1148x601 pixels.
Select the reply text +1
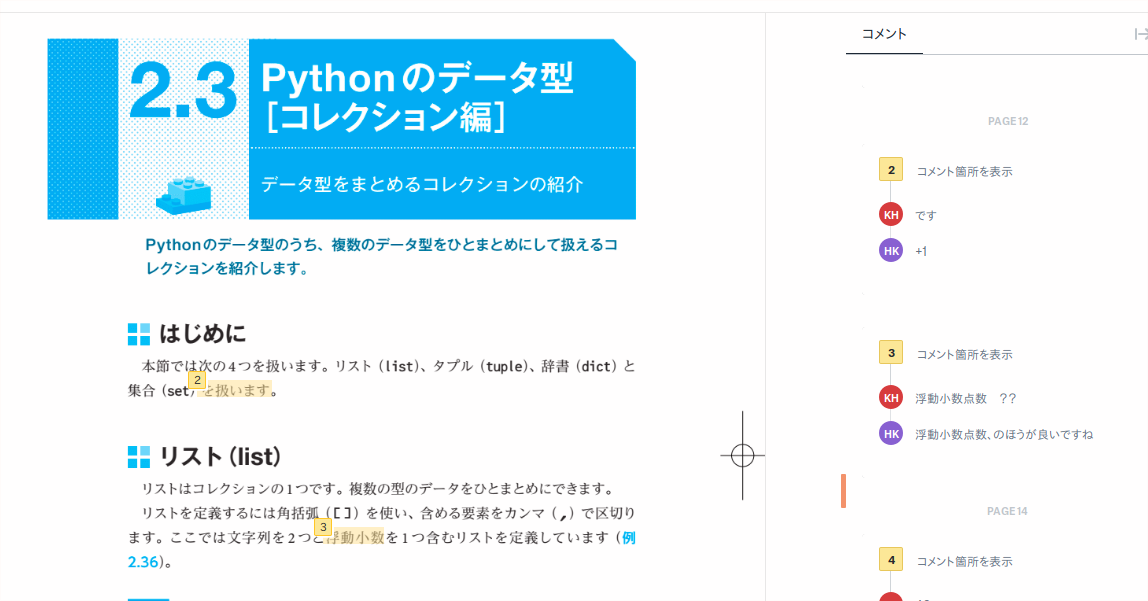click(921, 251)
